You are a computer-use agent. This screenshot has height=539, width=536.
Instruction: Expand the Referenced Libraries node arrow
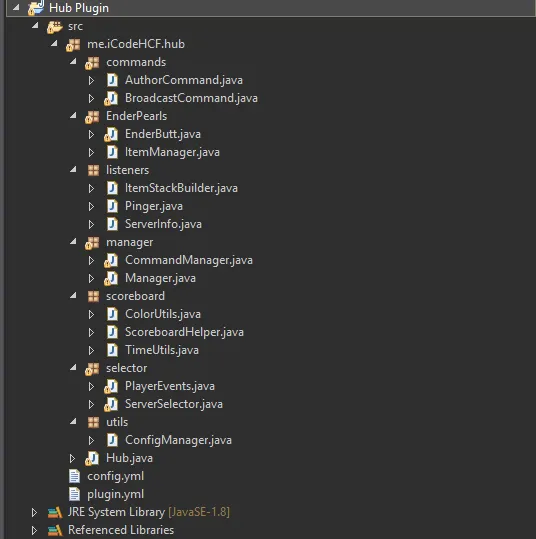(x=34, y=530)
